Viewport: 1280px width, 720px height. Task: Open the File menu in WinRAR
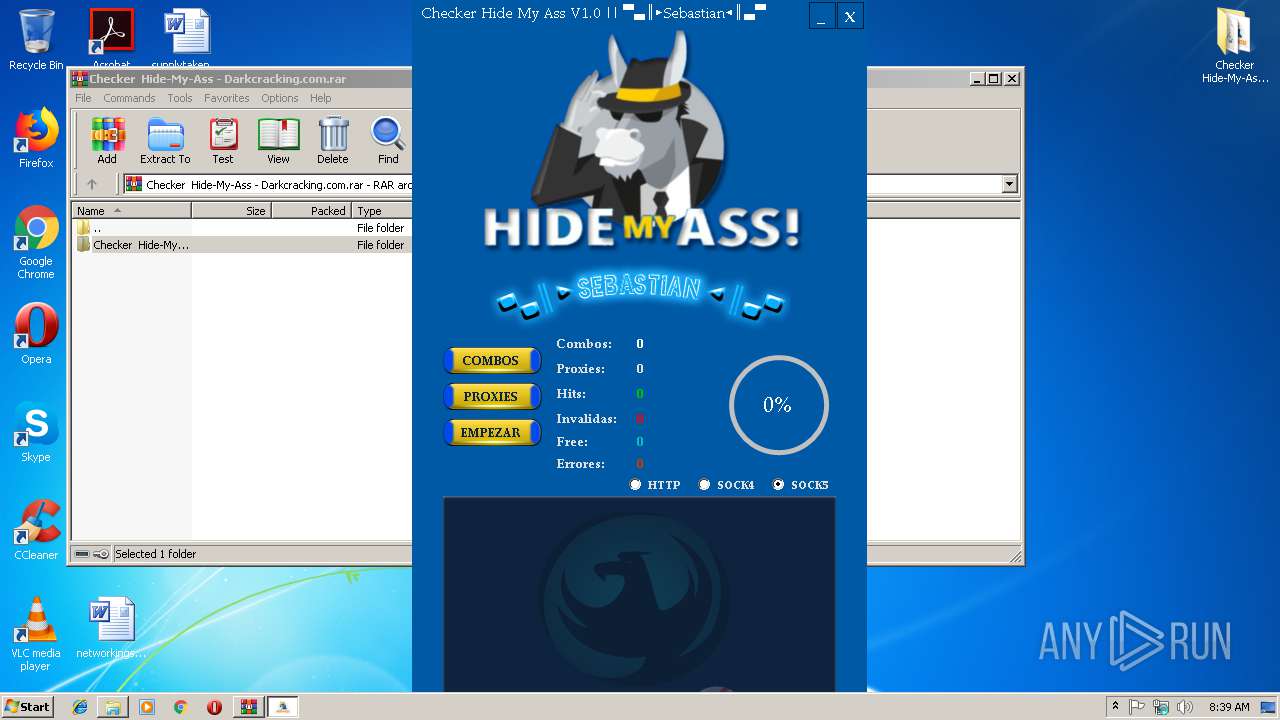coord(83,98)
